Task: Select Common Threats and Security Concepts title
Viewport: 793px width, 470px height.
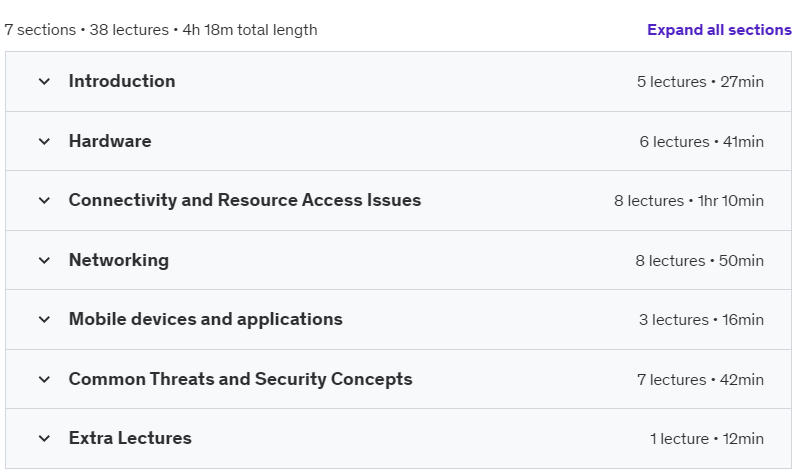Action: point(240,379)
